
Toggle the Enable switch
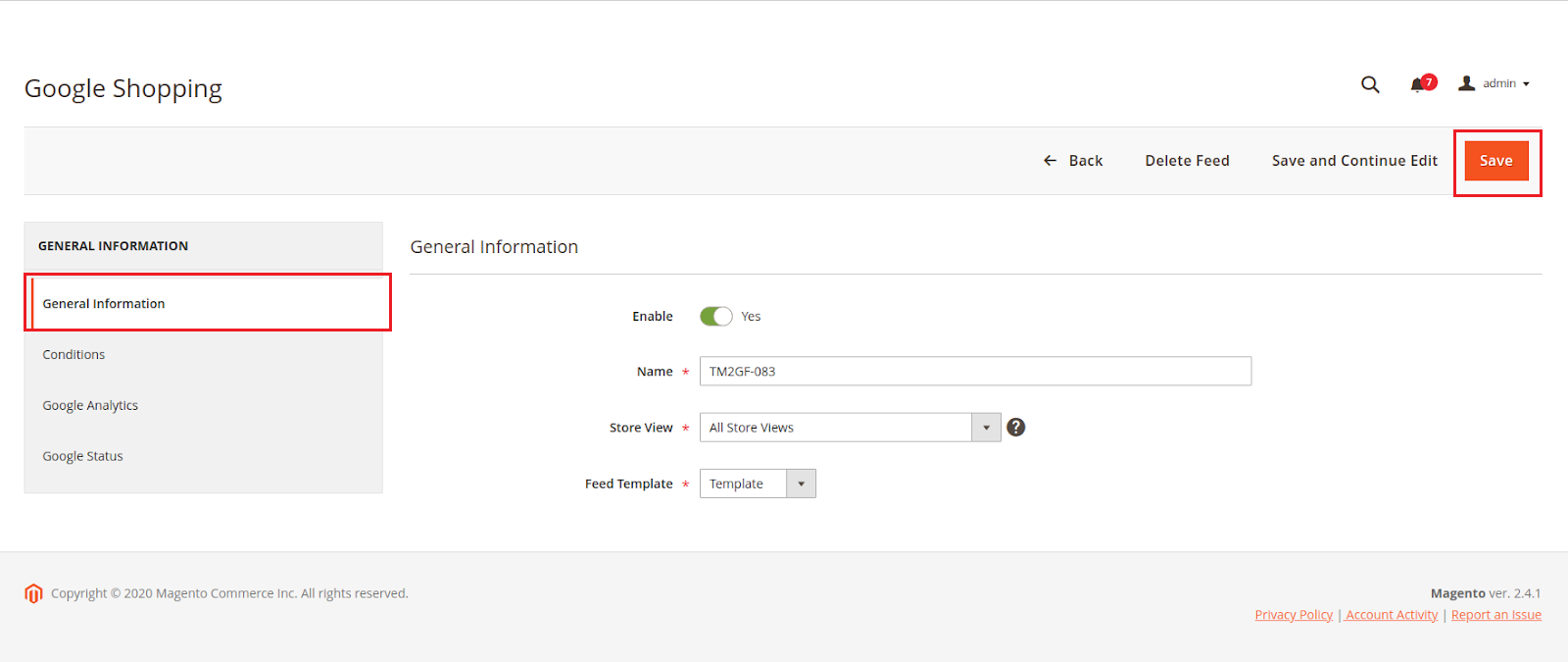click(716, 316)
